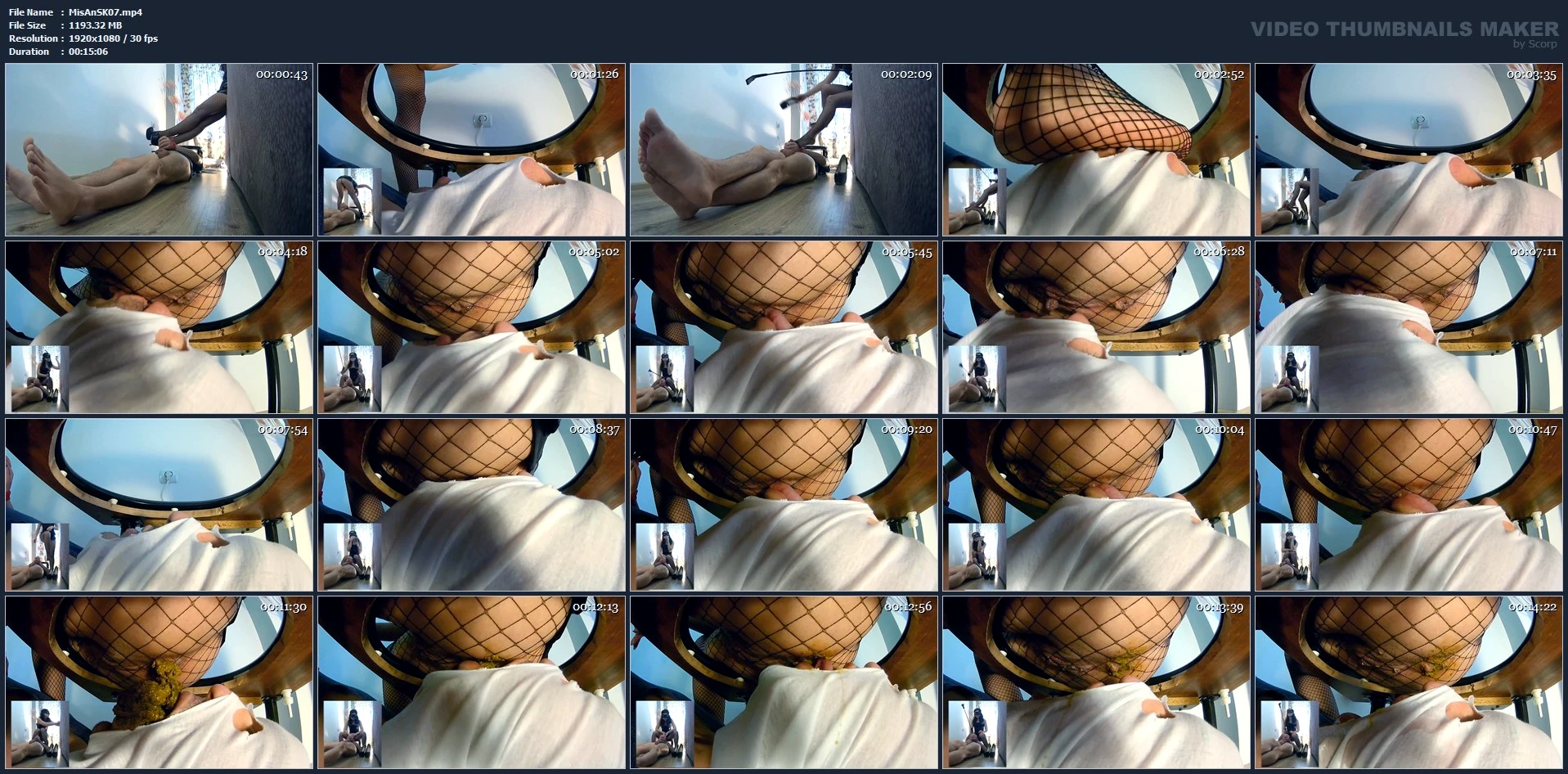The image size is (1568, 774).
Task: Click the 00:03:35 thumbnail
Action: (1409, 150)
